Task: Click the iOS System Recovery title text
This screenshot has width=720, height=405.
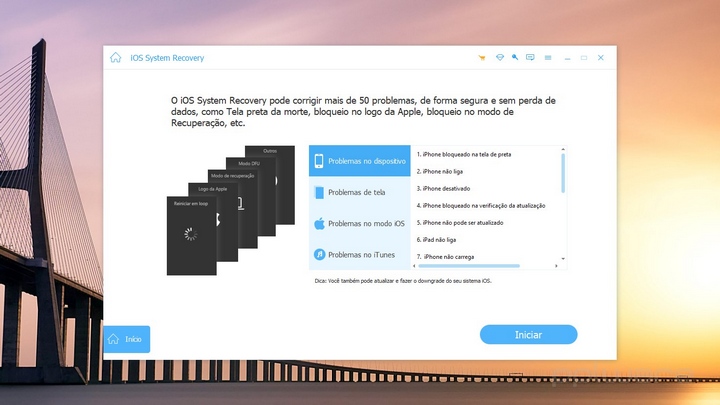Action: coord(167,58)
